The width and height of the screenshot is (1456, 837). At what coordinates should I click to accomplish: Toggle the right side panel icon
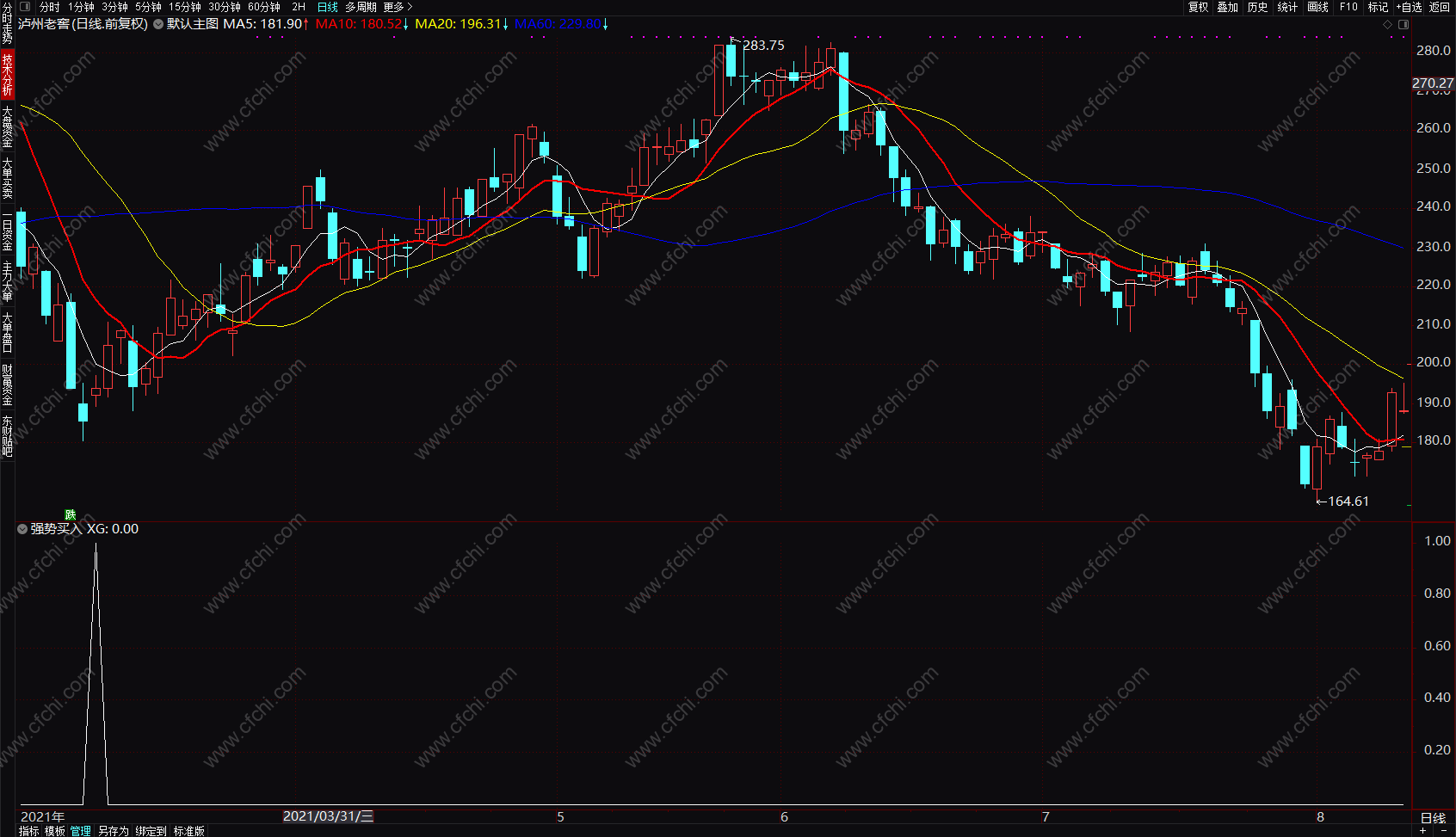point(1404,25)
